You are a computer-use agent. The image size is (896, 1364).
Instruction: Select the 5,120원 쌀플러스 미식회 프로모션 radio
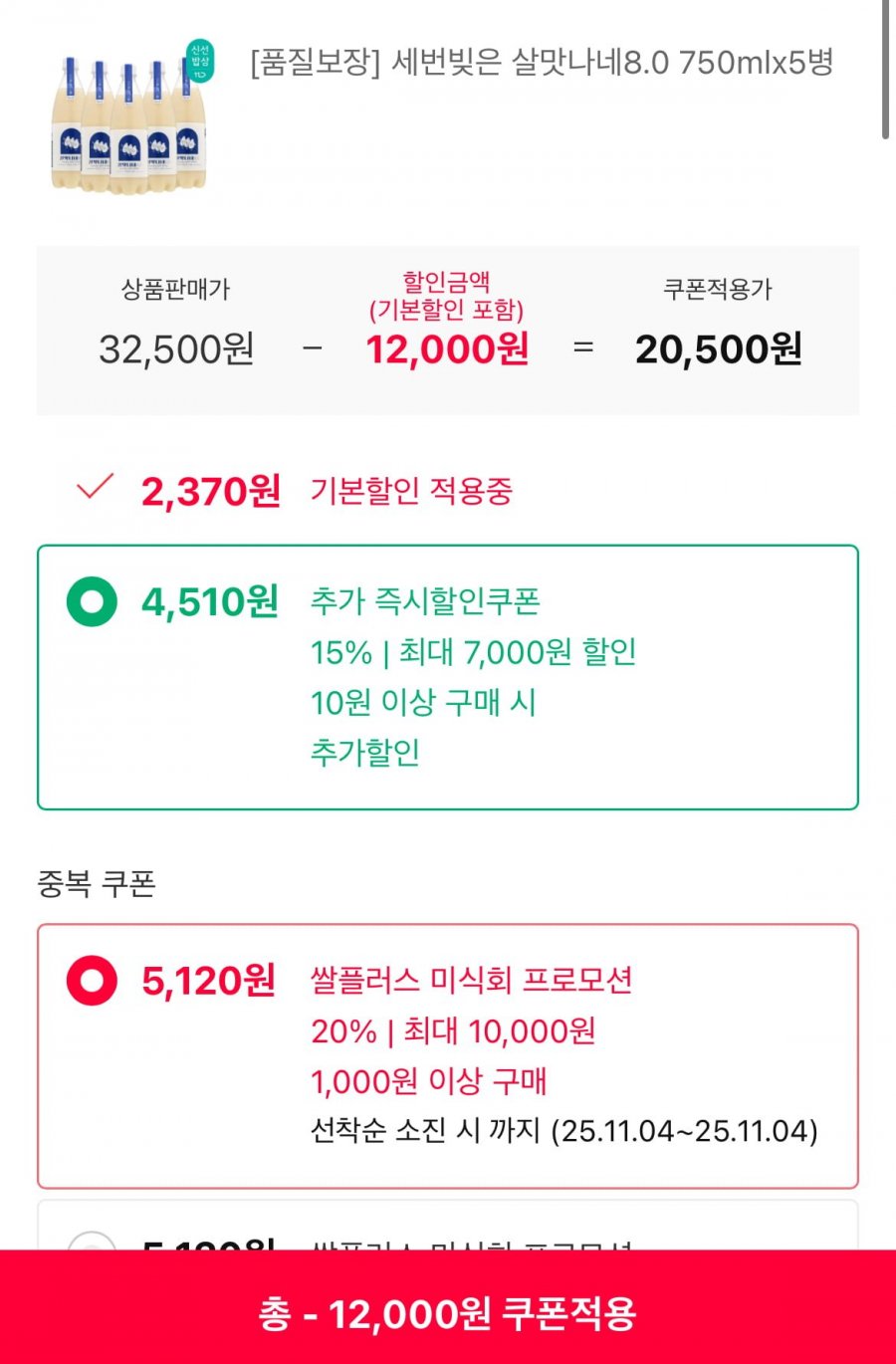click(x=92, y=981)
